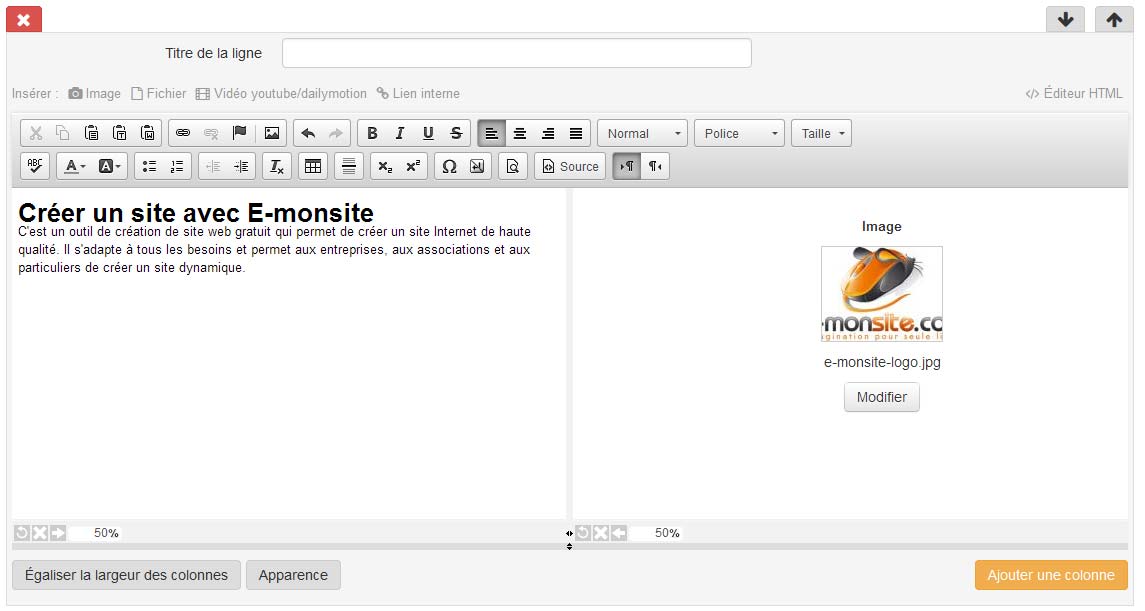Toggle Italic formatting
This screenshot has width=1145, height=611.
pos(400,134)
